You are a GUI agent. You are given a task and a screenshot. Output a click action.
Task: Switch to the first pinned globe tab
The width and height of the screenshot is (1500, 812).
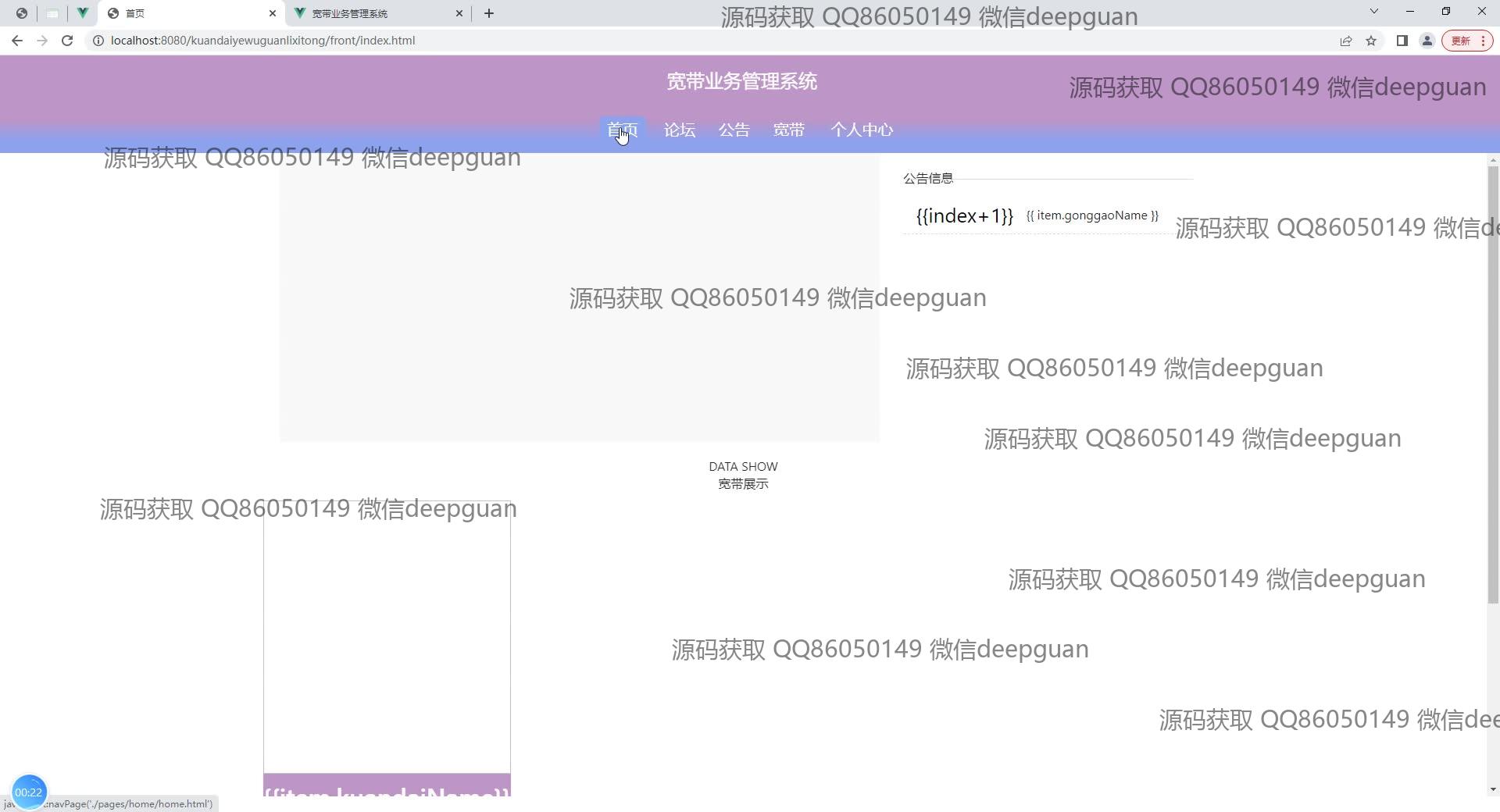(22, 13)
